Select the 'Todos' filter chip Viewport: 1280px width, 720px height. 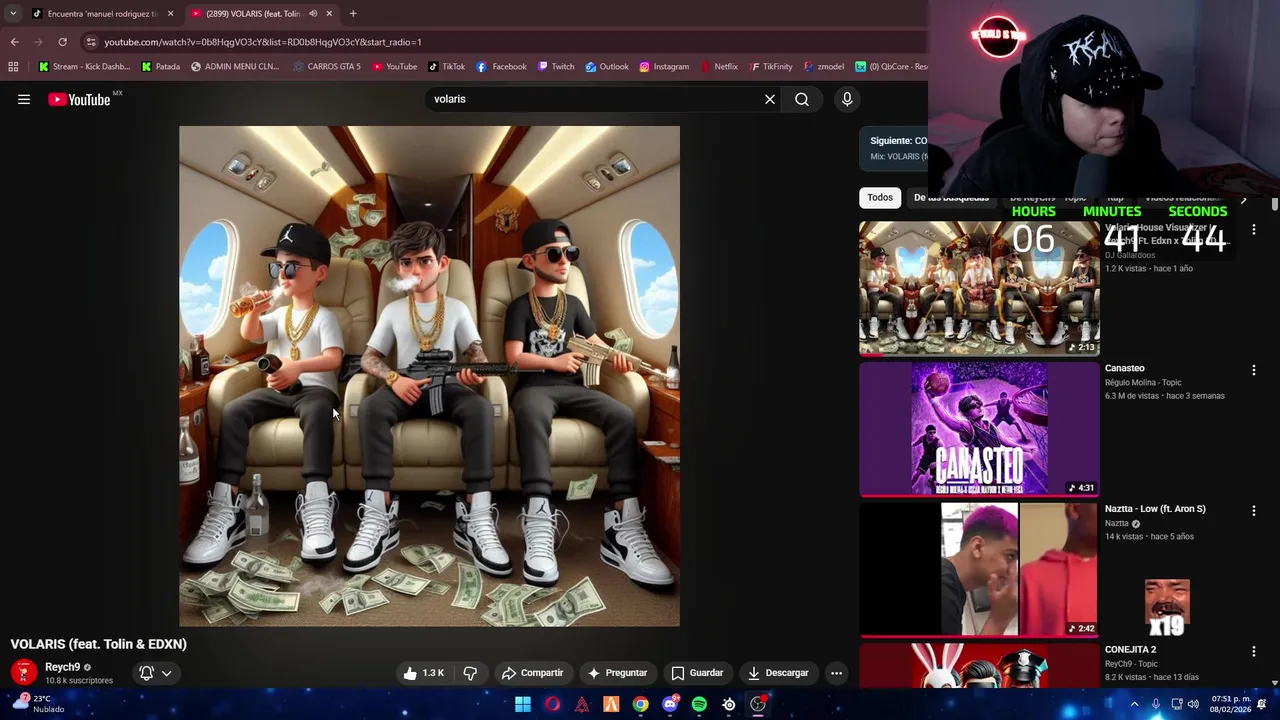pos(880,197)
